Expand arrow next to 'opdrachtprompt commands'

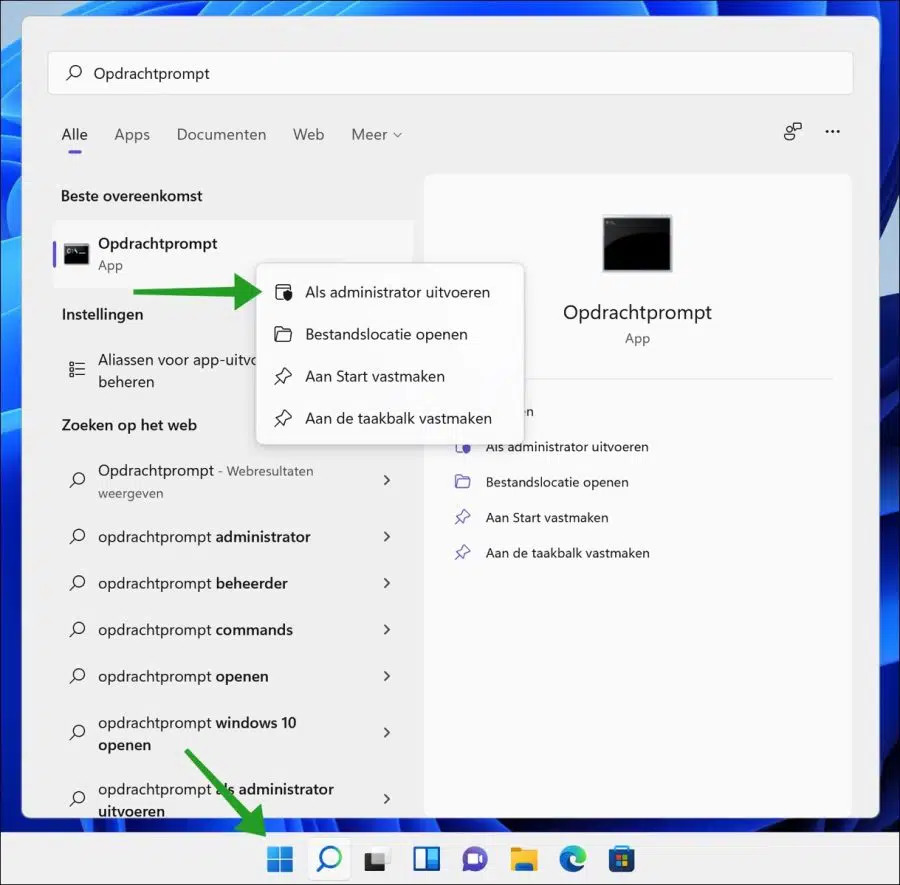[x=387, y=630]
